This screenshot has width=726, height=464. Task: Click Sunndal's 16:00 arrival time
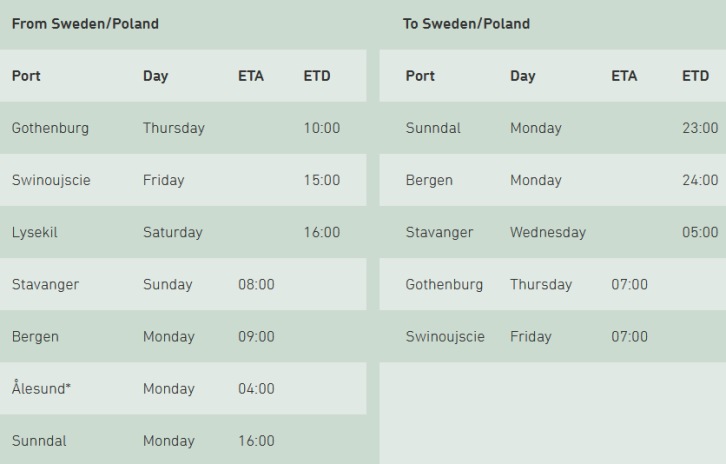click(x=256, y=441)
